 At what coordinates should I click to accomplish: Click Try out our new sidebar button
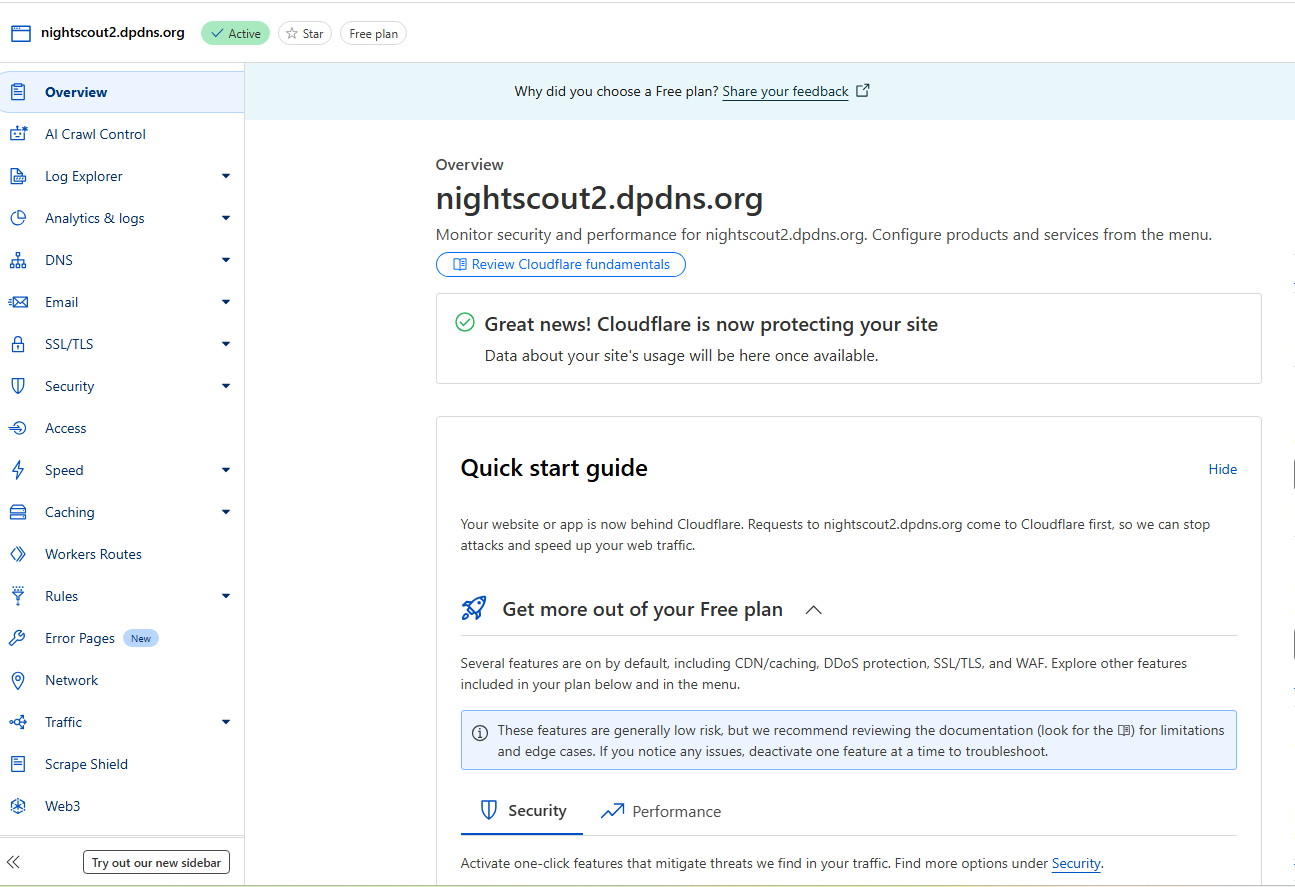tap(156, 862)
